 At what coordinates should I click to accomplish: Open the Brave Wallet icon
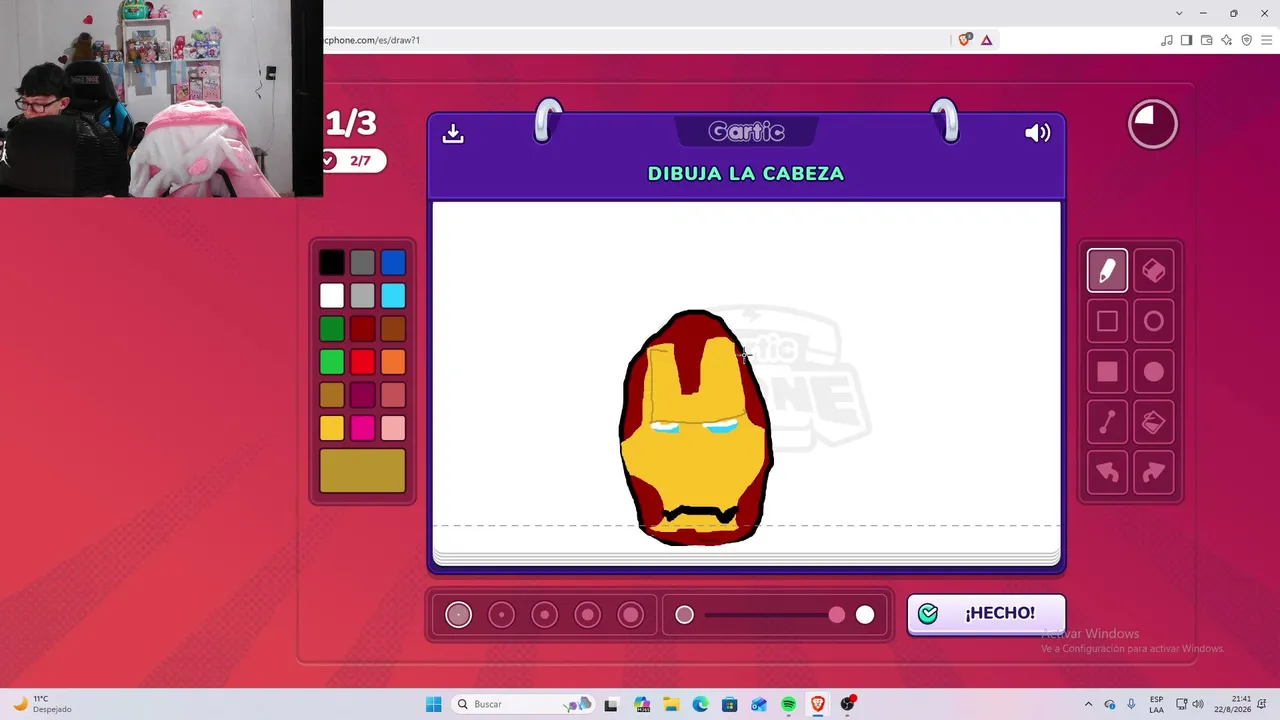pyautogui.click(x=1206, y=40)
